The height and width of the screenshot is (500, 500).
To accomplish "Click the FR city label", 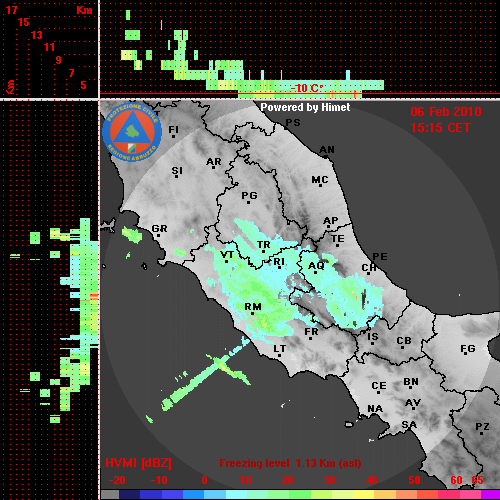I will pyautogui.click(x=311, y=332).
